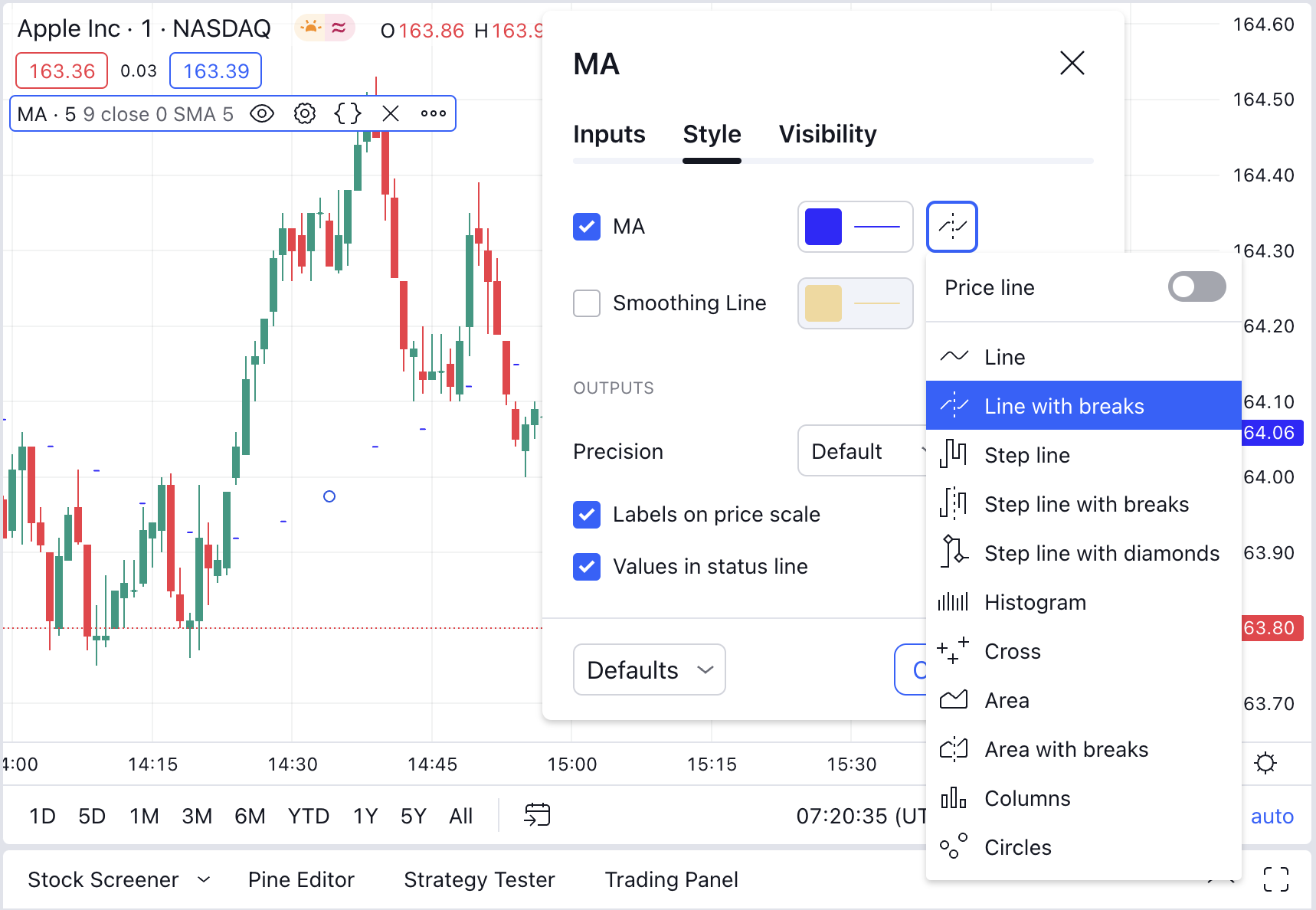Expand the Stock Screener dropdown arrow
Viewport: 1316px width, 910px height.
click(x=204, y=879)
